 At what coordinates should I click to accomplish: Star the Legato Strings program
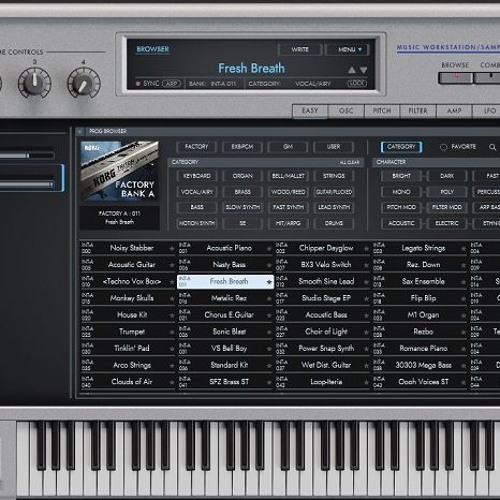point(463,248)
